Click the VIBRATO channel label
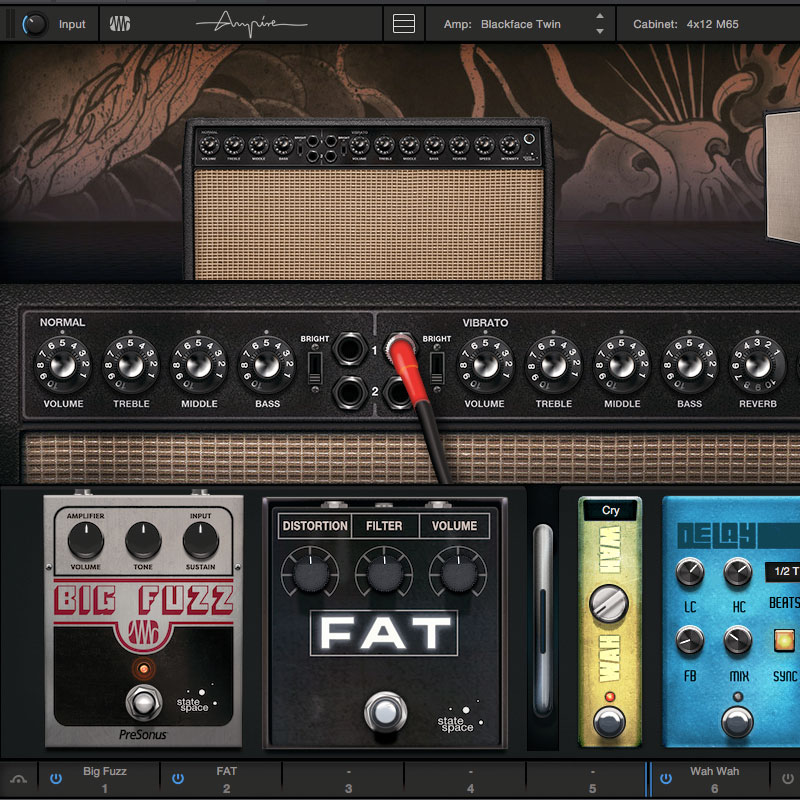Image resolution: width=800 pixels, height=800 pixels. [x=485, y=323]
